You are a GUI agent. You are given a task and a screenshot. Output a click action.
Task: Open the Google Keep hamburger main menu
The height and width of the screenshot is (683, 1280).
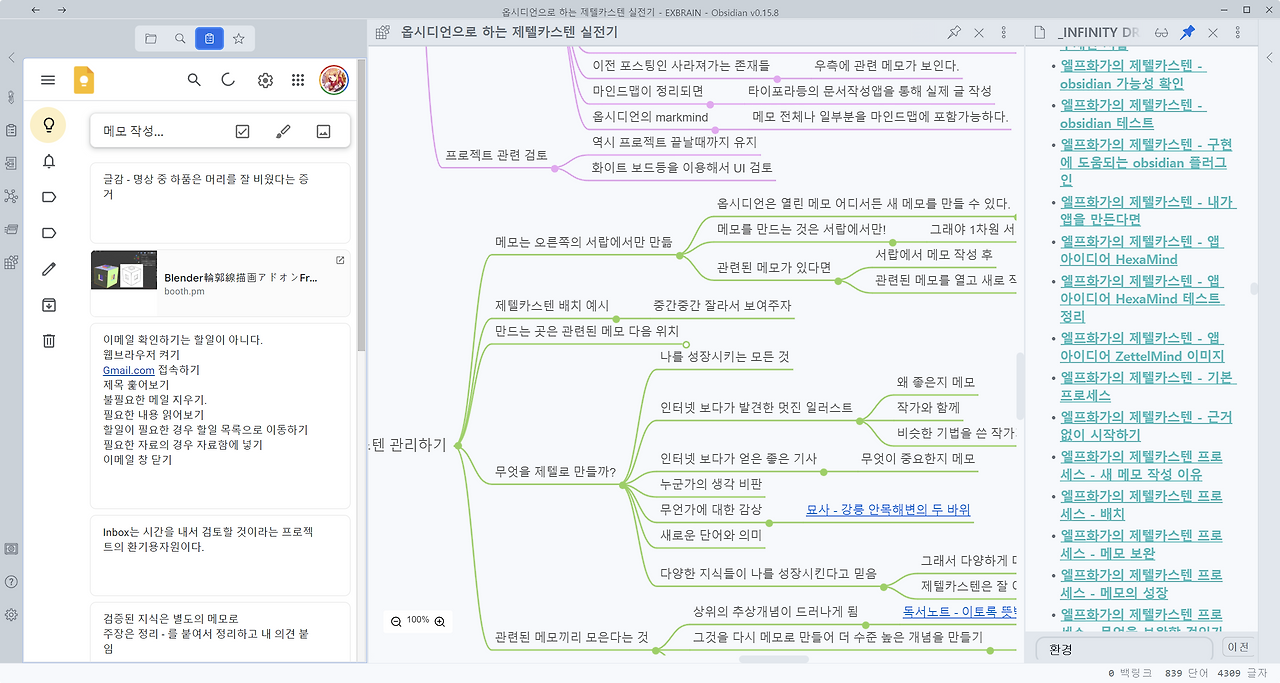[x=48, y=80]
